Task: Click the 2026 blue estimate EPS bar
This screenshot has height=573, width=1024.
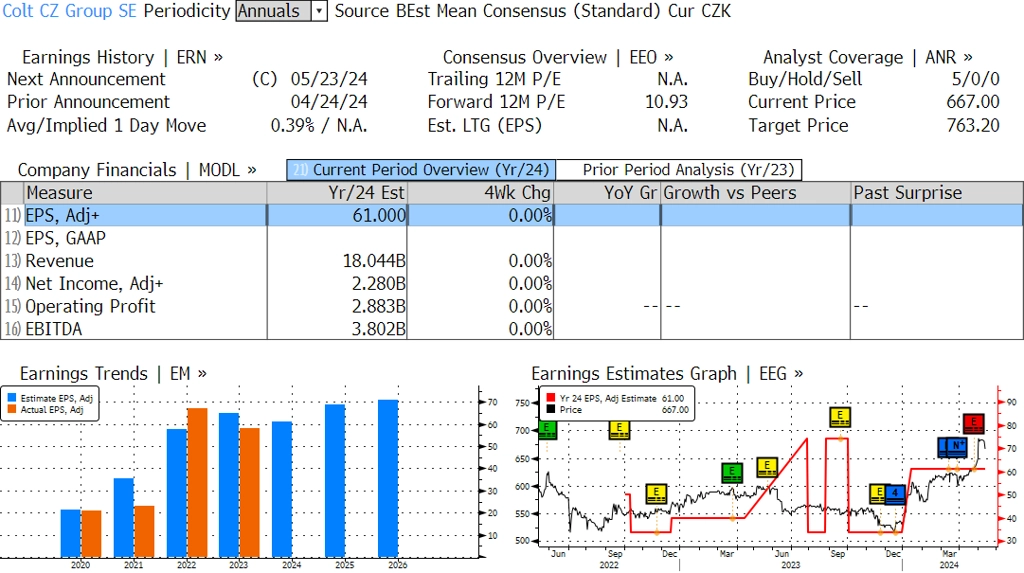Action: point(388,479)
